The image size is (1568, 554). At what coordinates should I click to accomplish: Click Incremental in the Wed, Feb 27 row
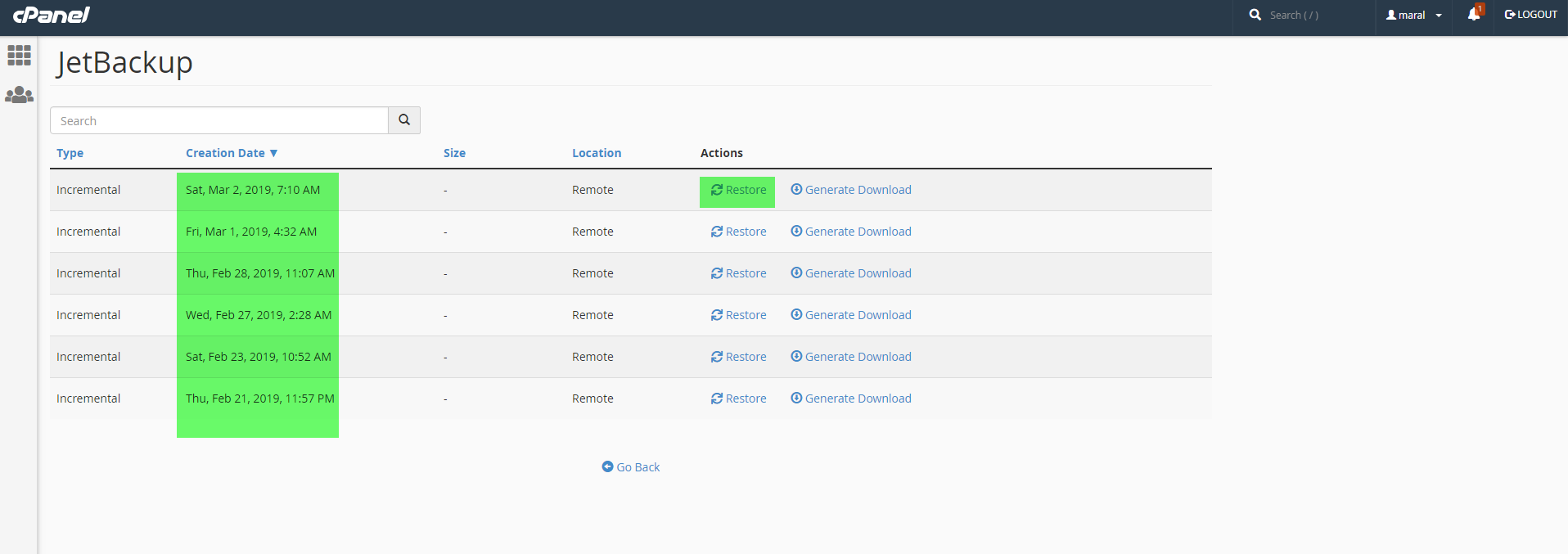point(88,315)
